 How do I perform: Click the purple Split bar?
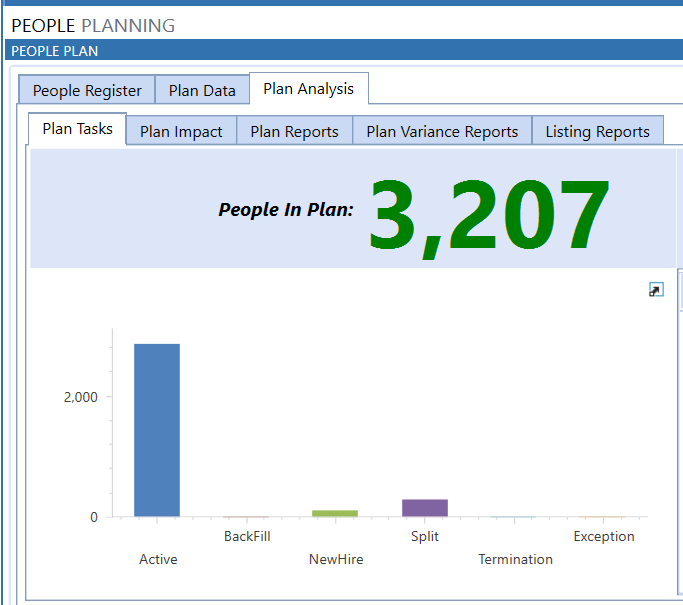[x=425, y=507]
